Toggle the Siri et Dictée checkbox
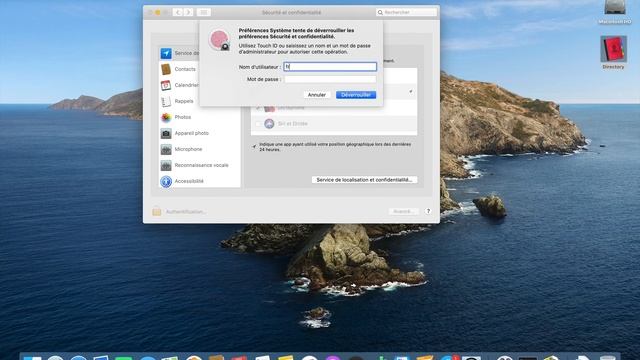This screenshot has width=640, height=360. pyautogui.click(x=258, y=124)
